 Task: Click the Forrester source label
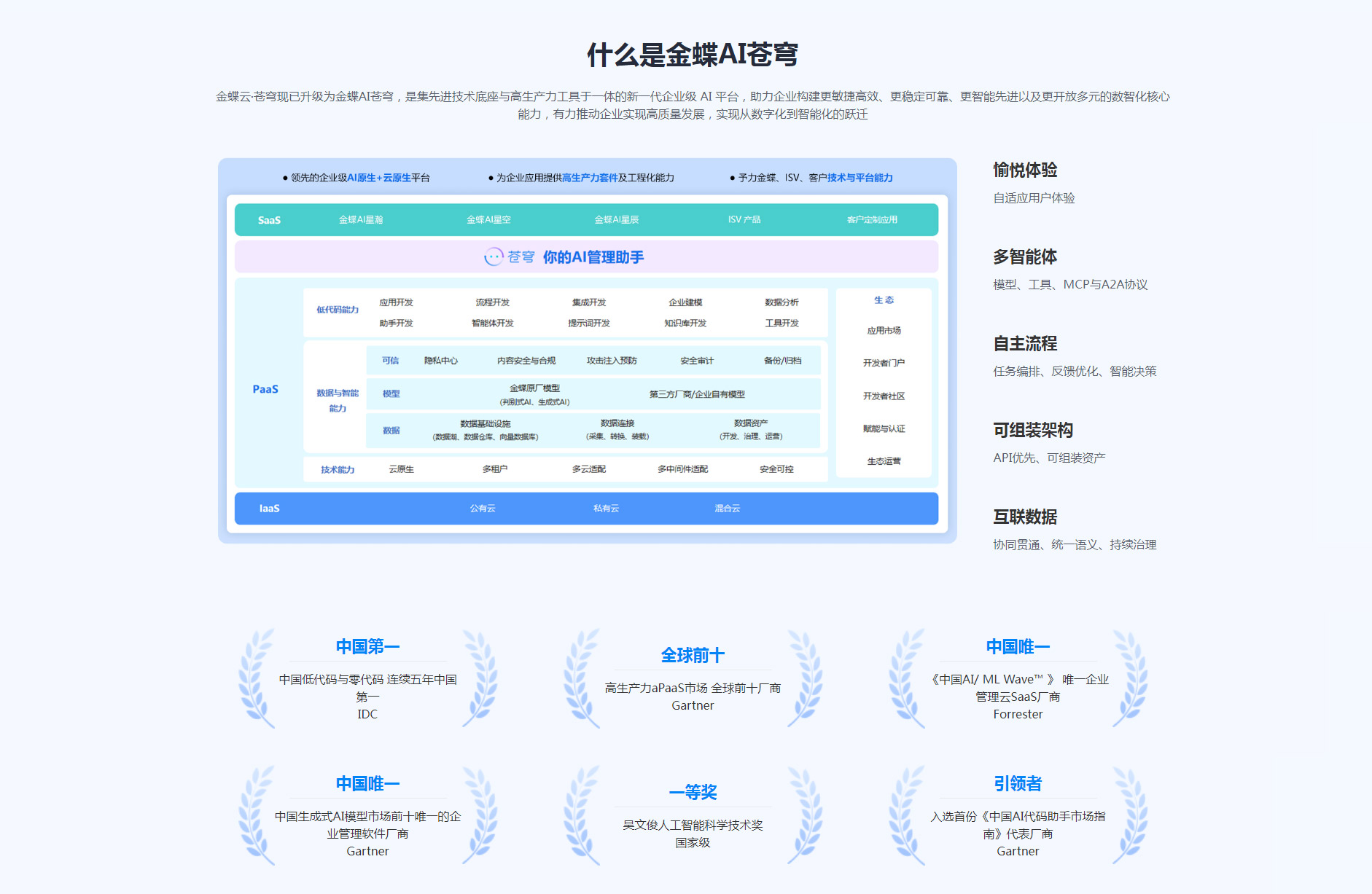[x=1018, y=714]
